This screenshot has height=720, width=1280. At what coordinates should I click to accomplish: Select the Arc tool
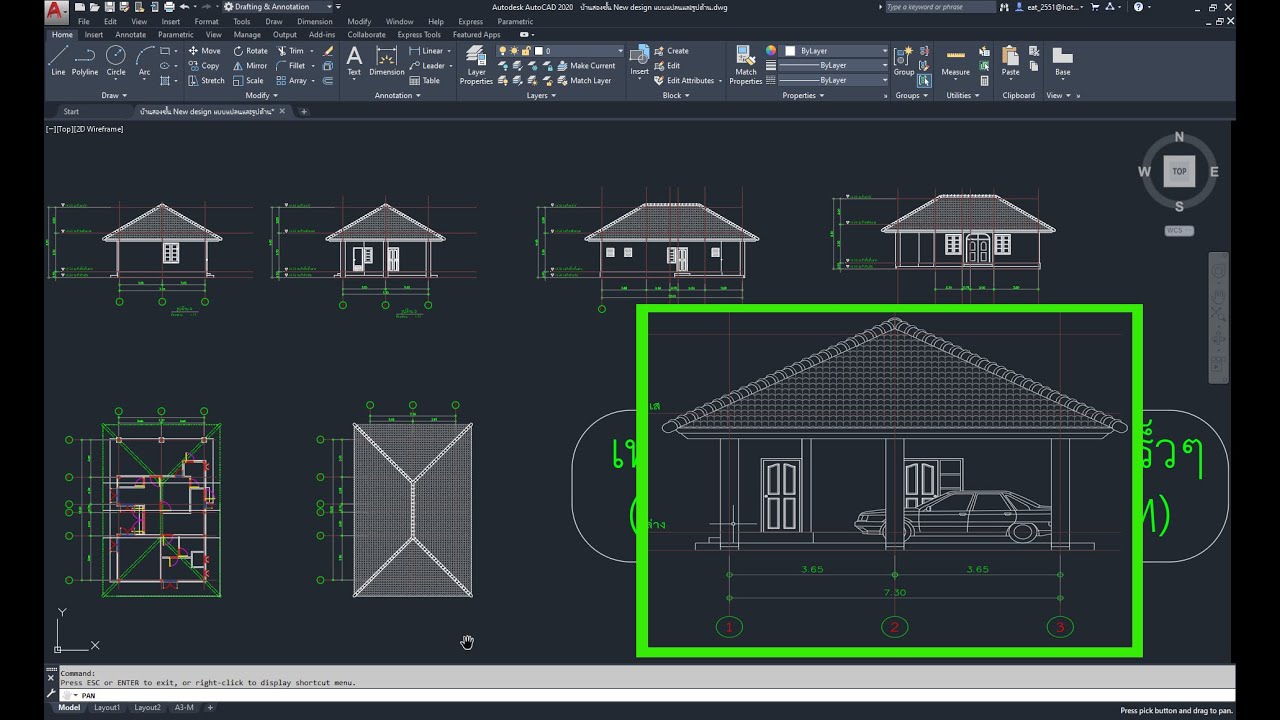pos(144,61)
